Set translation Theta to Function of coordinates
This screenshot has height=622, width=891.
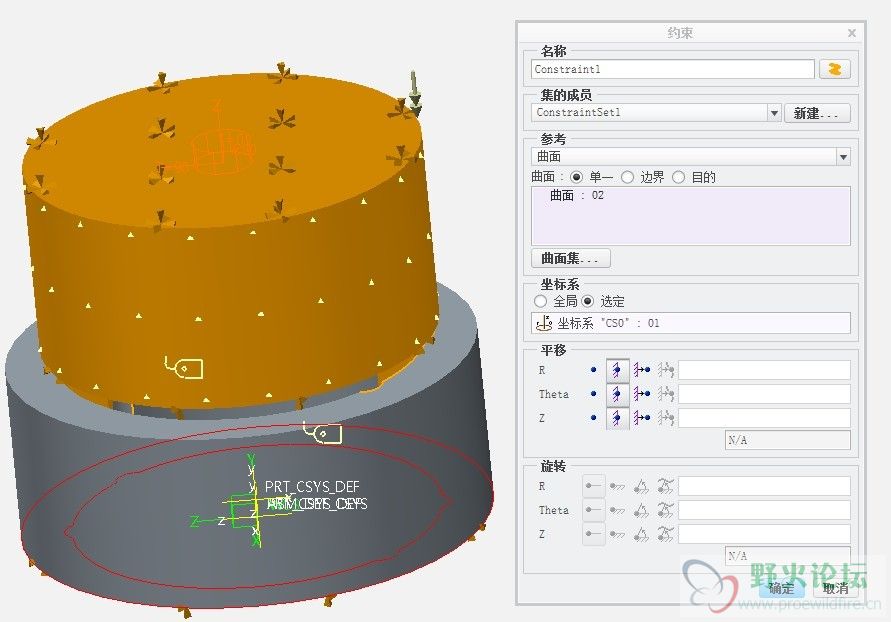tap(665, 394)
